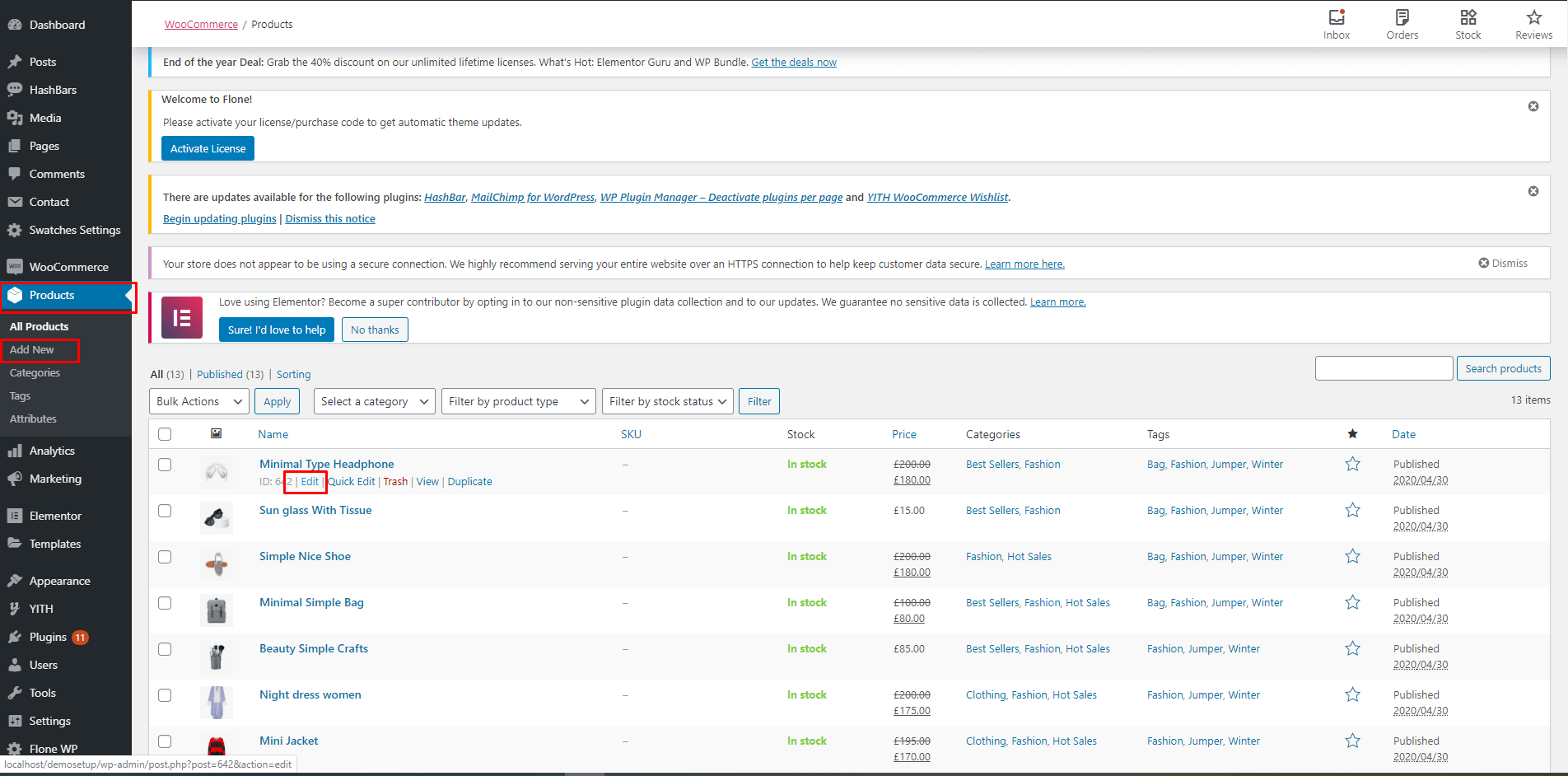1568x776 pixels.
Task: Click Get the deals now link
Action: (x=794, y=62)
